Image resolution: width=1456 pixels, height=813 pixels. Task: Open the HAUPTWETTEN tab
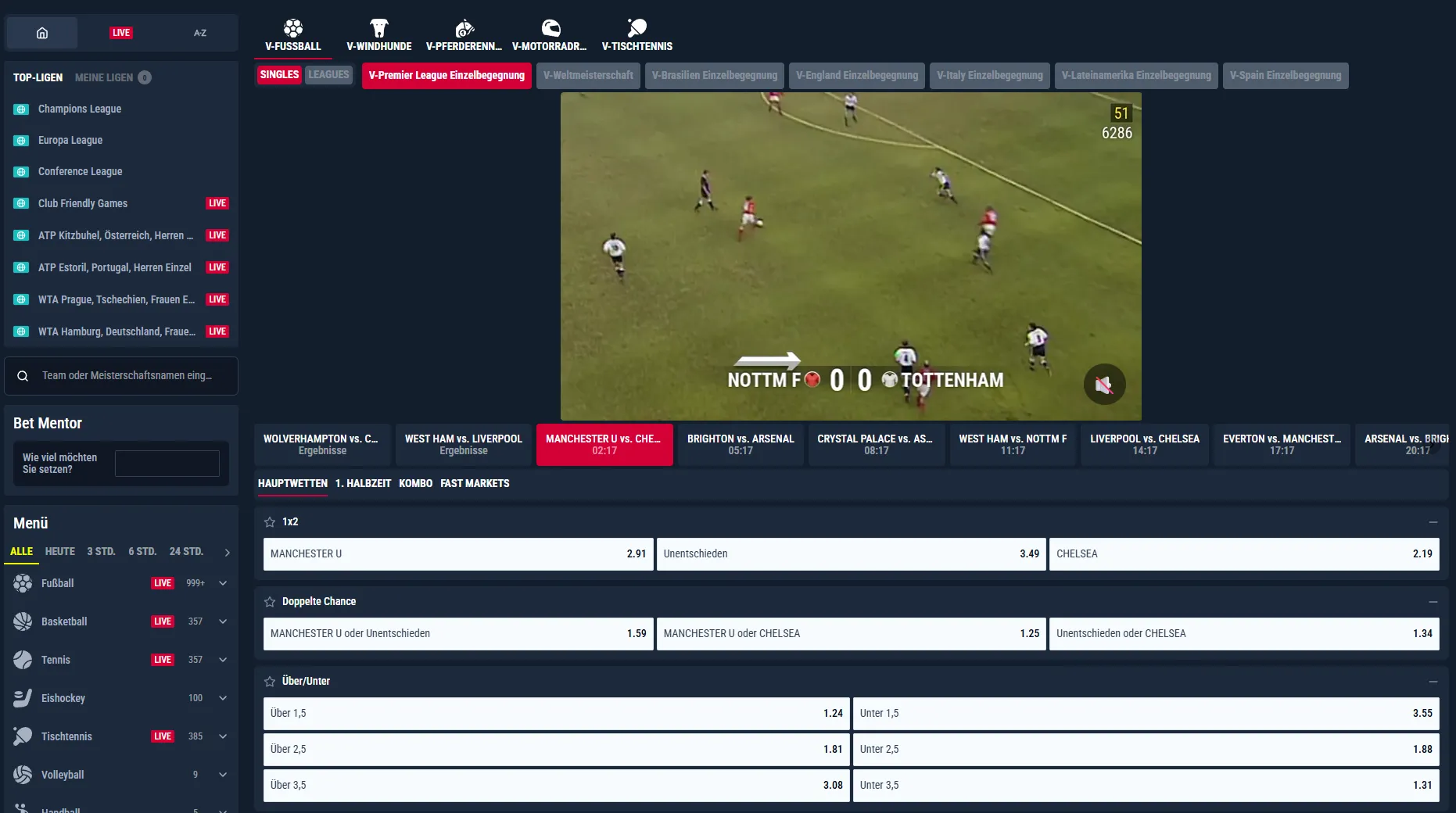[292, 484]
